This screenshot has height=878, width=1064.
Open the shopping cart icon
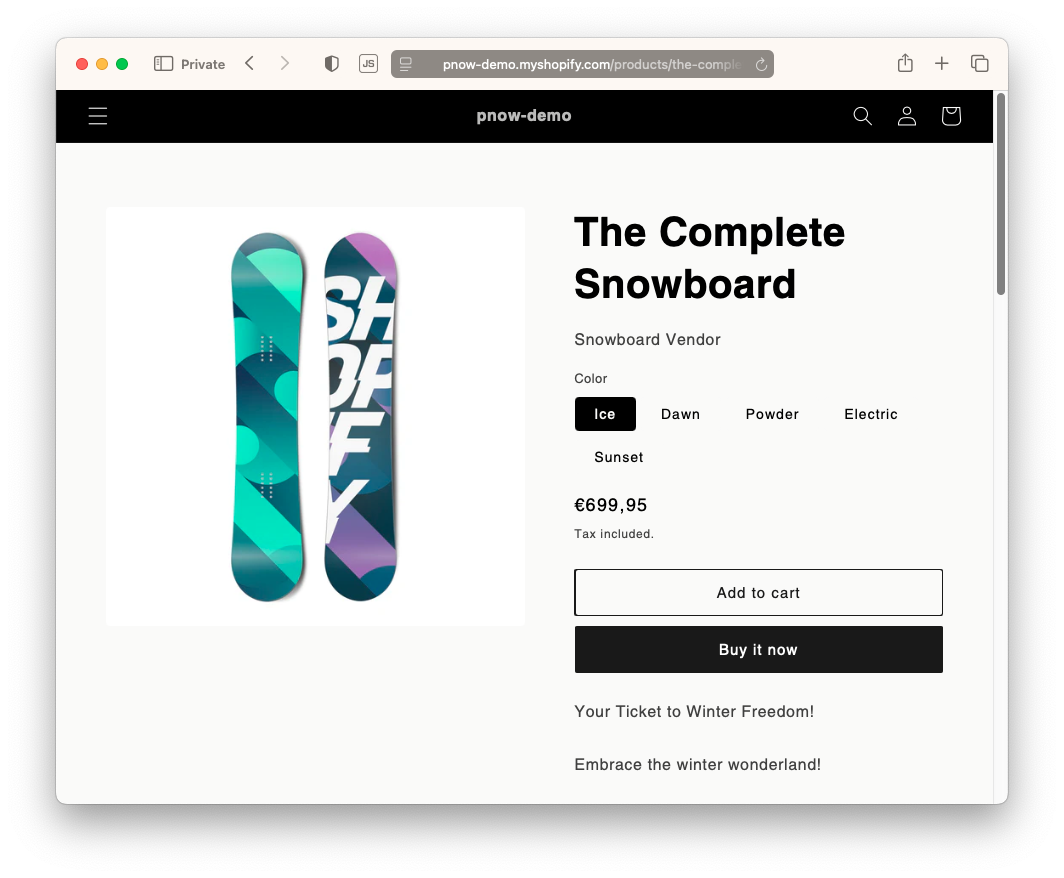click(x=951, y=116)
